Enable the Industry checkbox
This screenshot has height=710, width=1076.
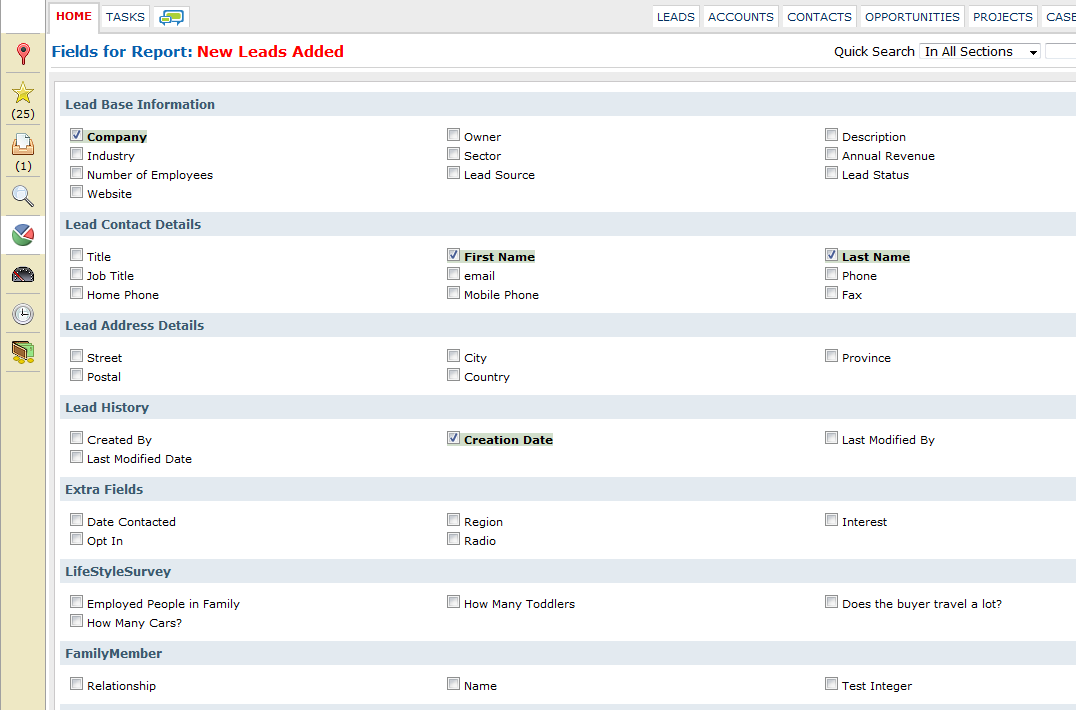(76, 154)
